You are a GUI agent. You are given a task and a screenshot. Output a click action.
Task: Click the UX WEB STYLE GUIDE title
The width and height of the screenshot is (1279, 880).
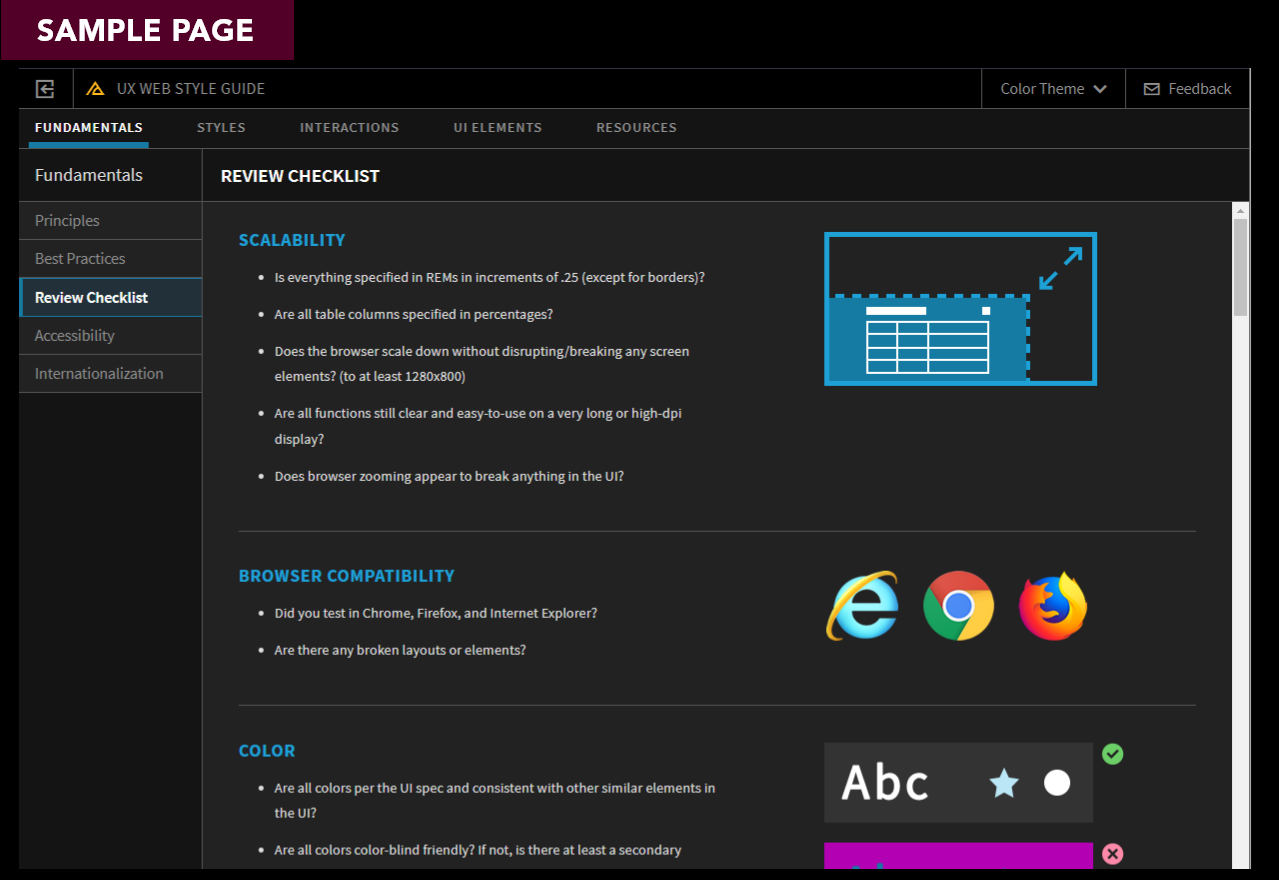(191, 89)
